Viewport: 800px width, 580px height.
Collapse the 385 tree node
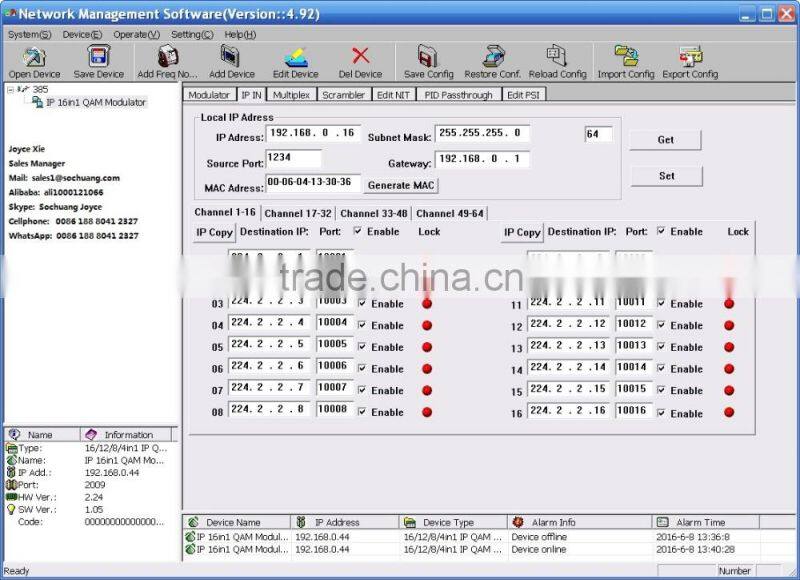11,90
